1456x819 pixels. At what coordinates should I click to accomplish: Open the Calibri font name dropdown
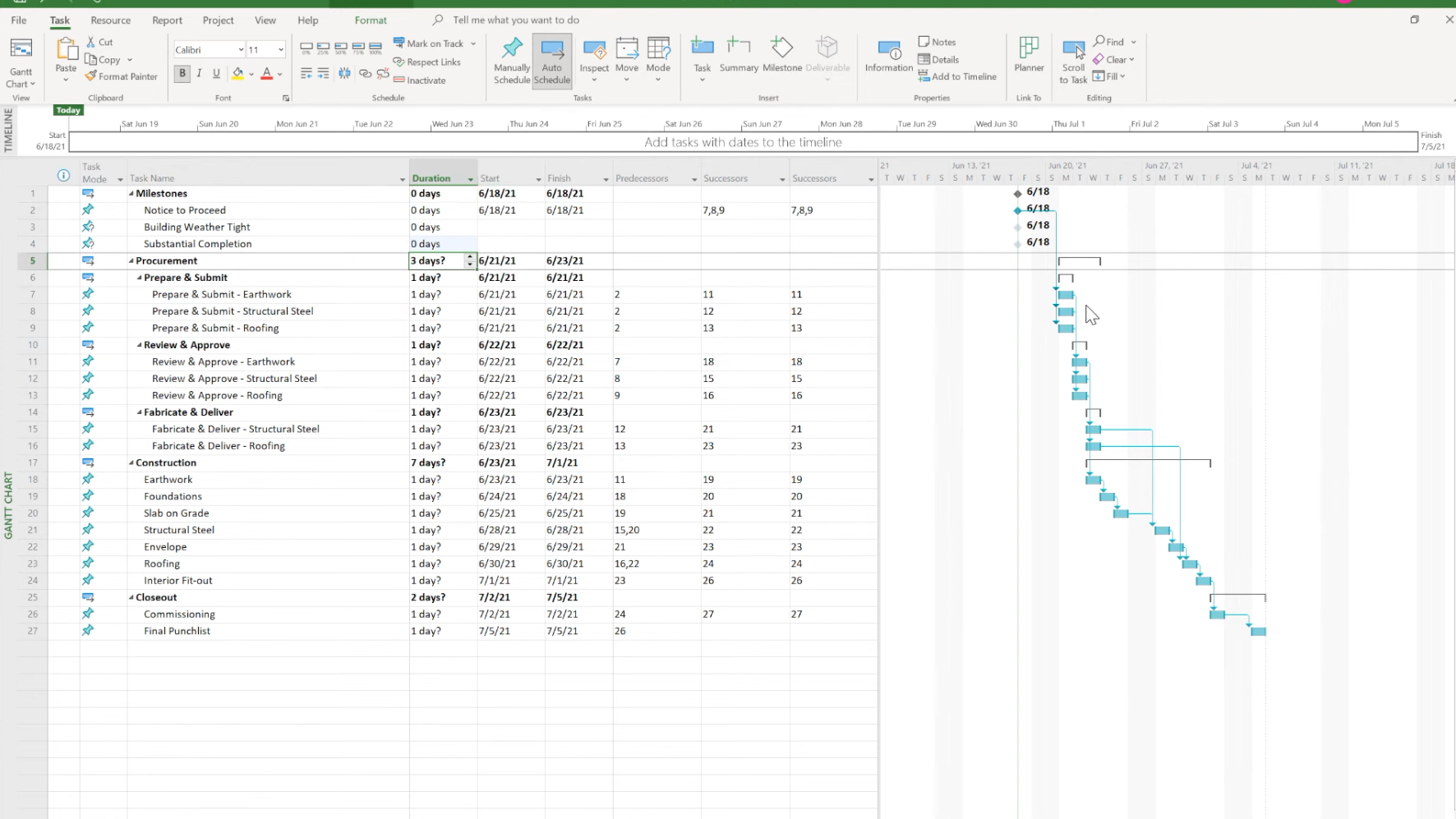click(240, 50)
